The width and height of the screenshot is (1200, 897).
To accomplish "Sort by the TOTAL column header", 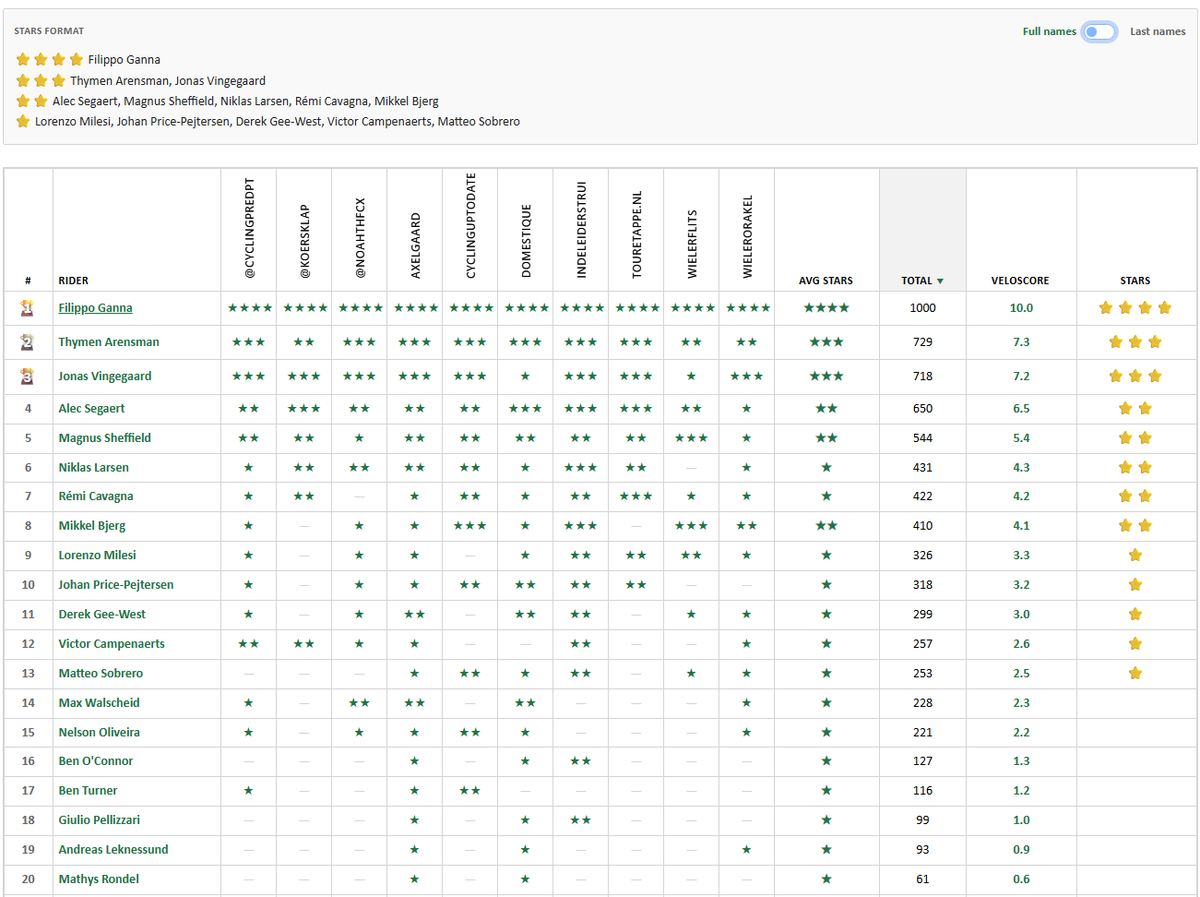I will (x=921, y=281).
